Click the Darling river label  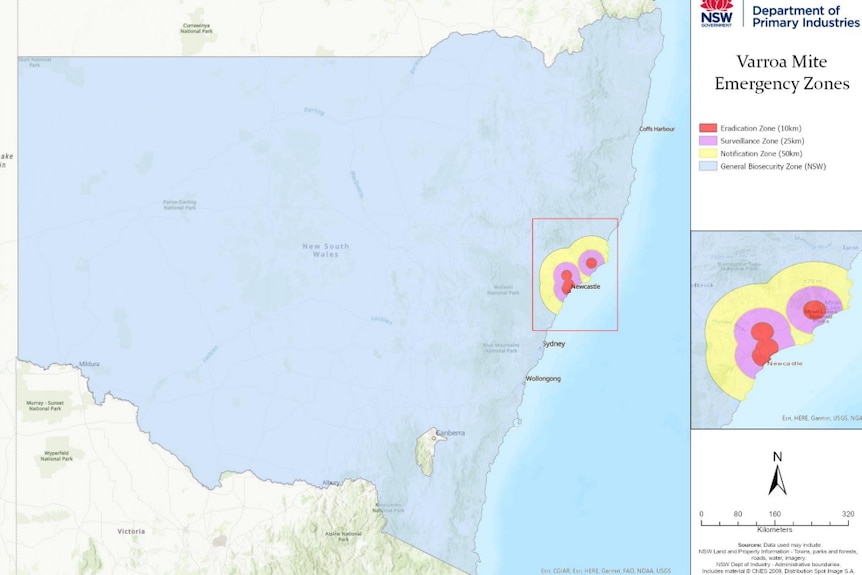tap(314, 112)
